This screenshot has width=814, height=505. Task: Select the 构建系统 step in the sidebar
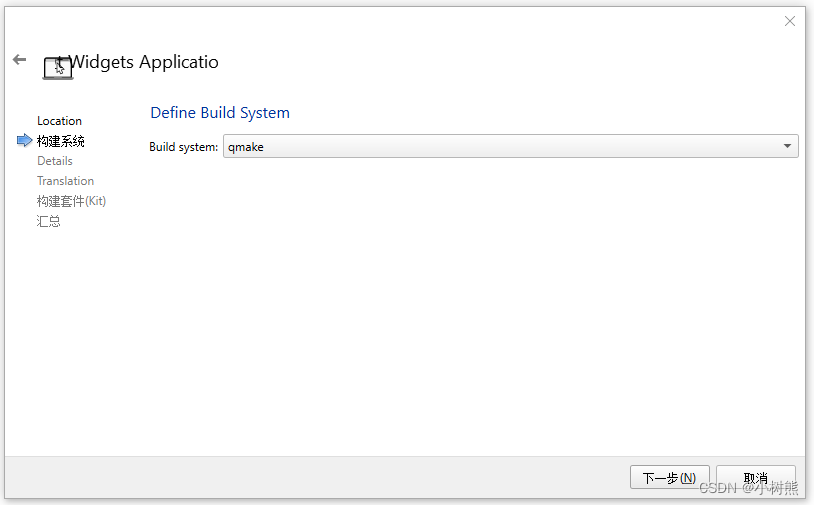(x=61, y=141)
